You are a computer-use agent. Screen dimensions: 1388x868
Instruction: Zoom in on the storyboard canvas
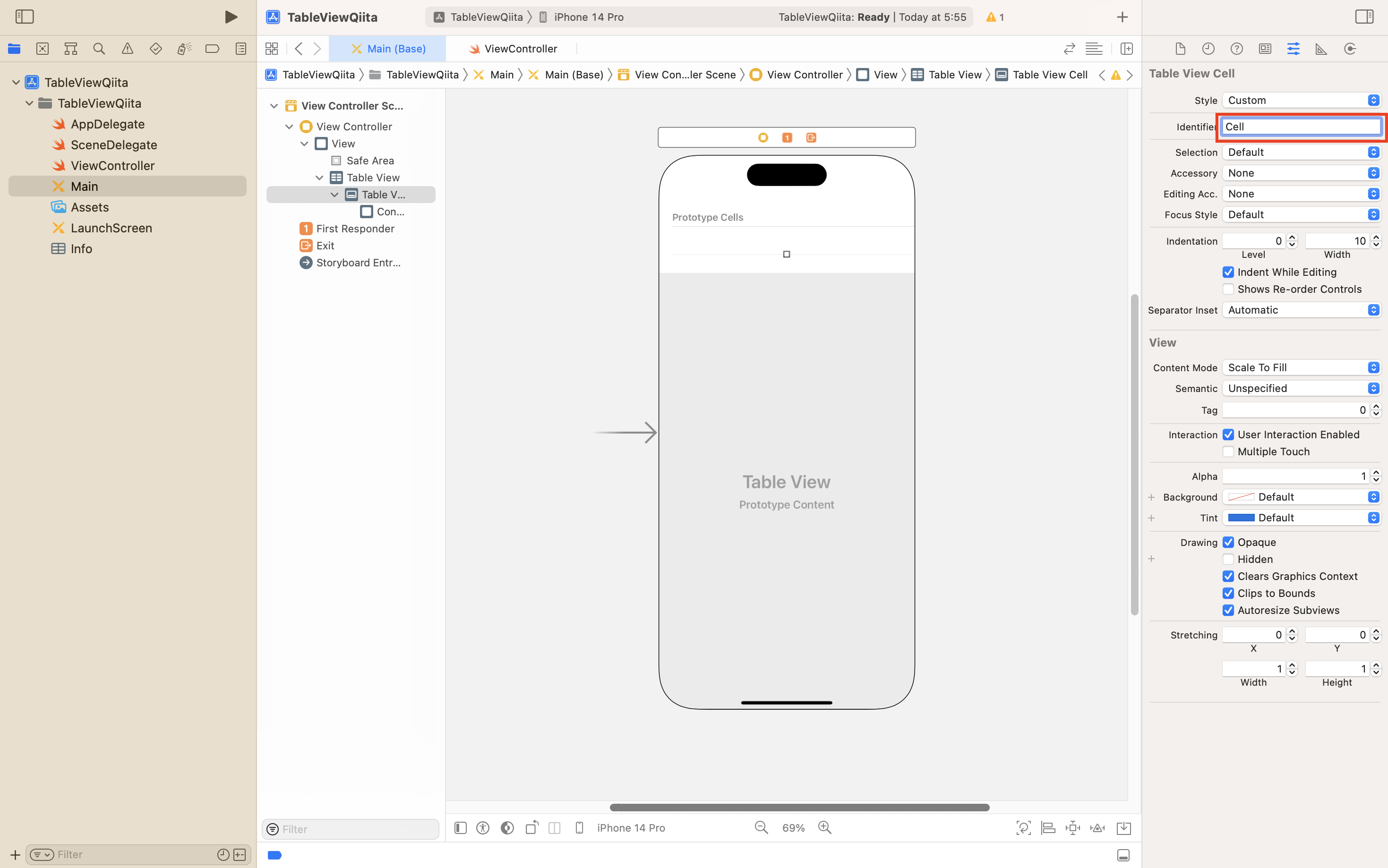click(x=825, y=827)
